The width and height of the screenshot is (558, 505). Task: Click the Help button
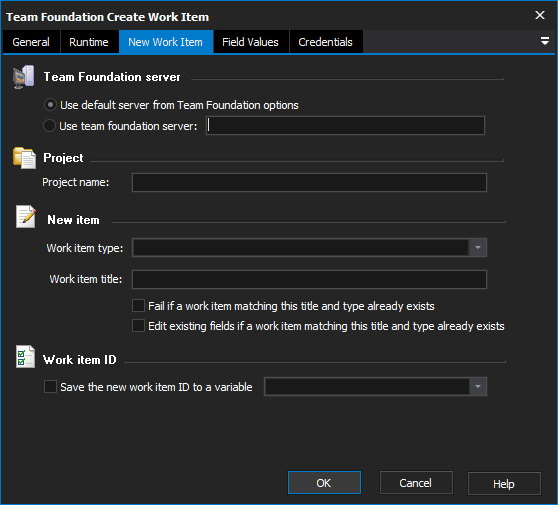[504, 484]
